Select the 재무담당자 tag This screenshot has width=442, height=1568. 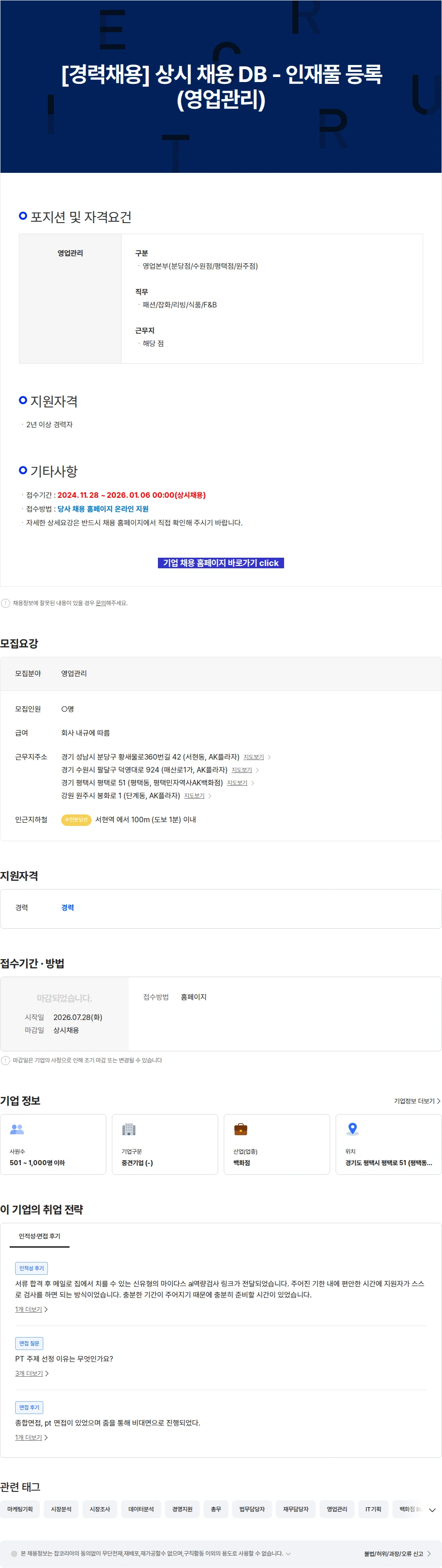[296, 1509]
